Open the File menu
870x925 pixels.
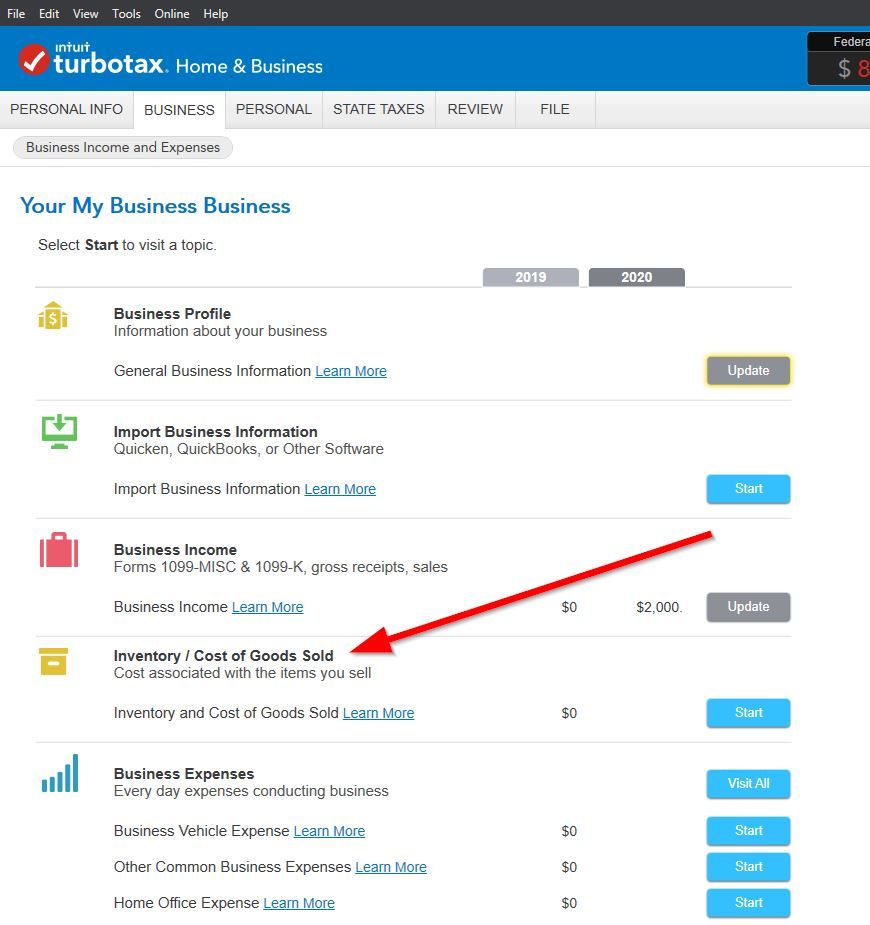16,14
